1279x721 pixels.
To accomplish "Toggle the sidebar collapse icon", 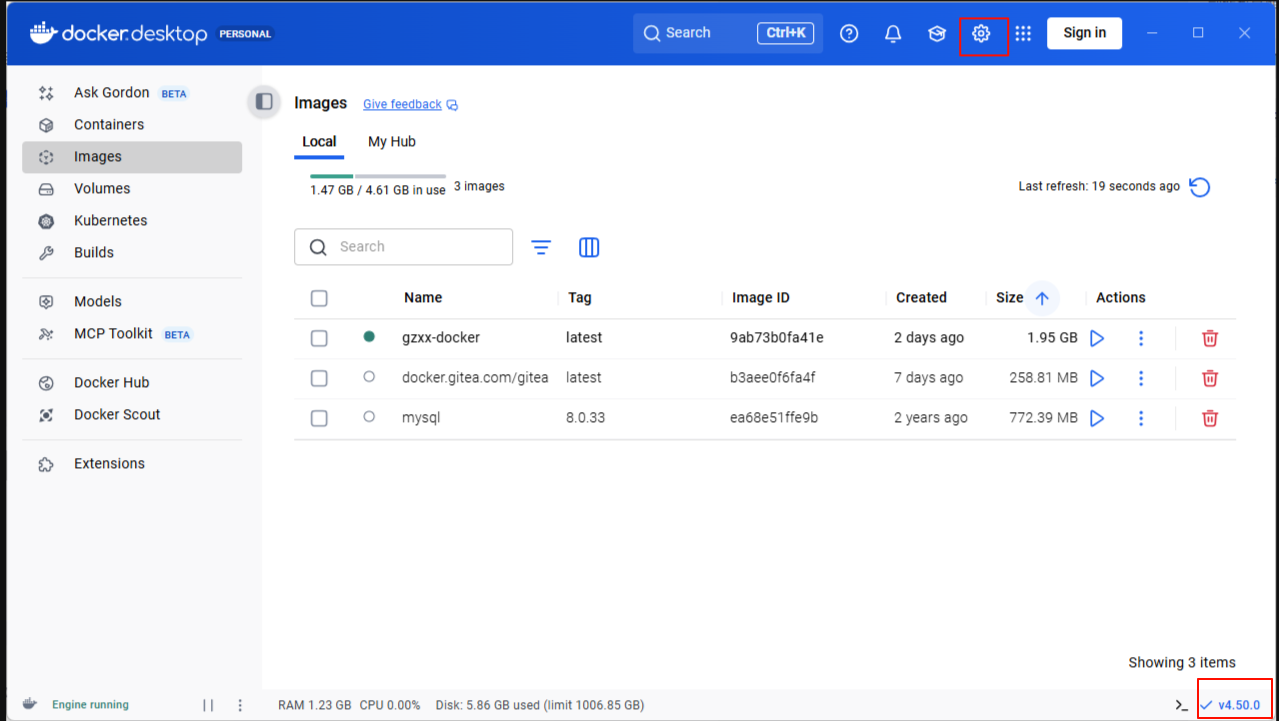I will [264, 102].
